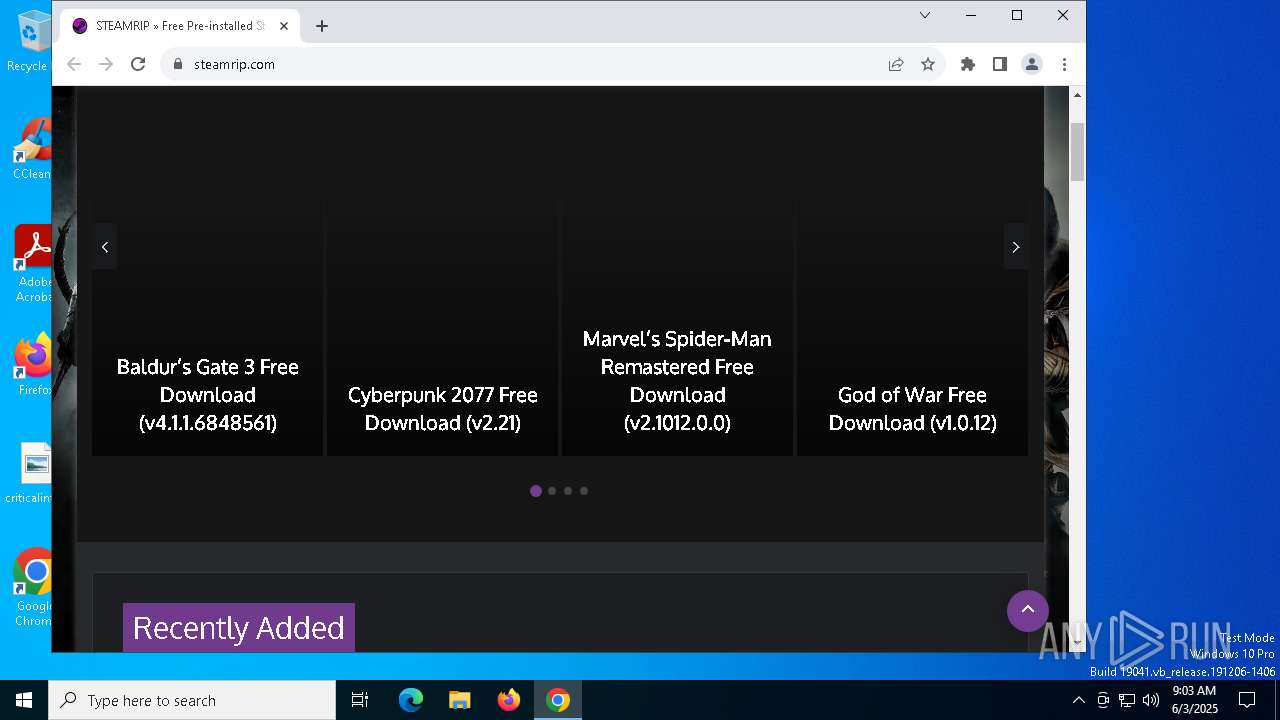The width and height of the screenshot is (1280, 720).
Task: Open the Windows Start menu
Action: 24,700
